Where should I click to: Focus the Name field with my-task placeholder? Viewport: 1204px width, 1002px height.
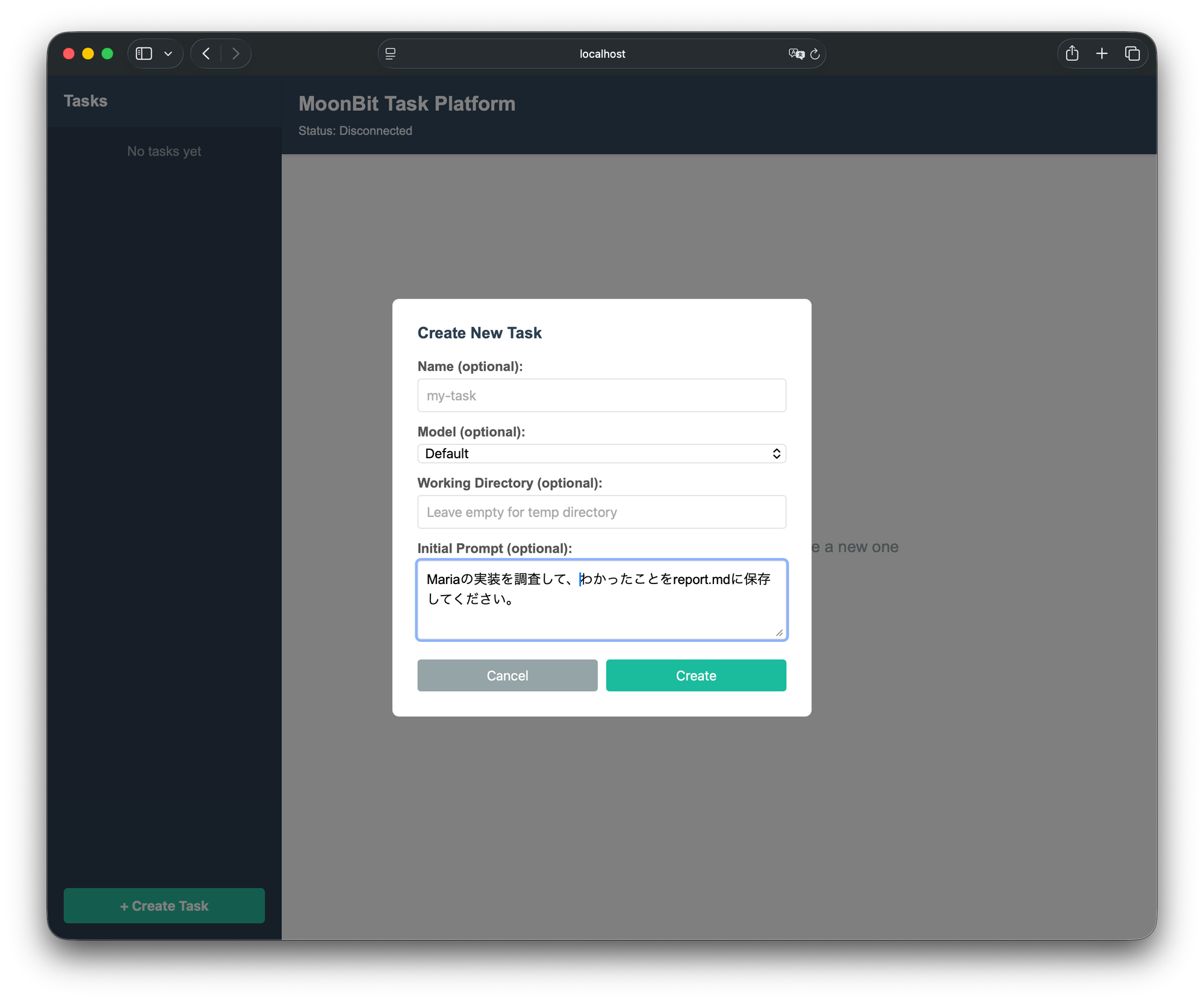[x=601, y=396]
